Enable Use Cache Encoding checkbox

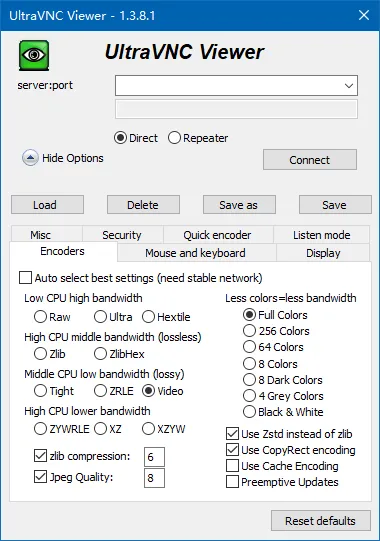[x=232, y=466]
